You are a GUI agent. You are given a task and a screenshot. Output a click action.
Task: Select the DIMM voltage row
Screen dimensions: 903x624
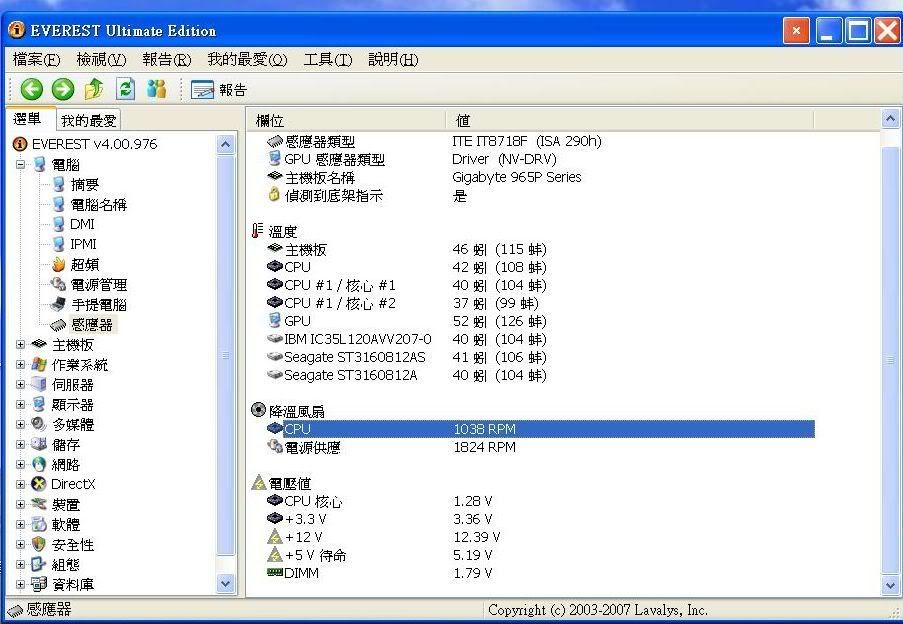[x=541, y=573]
